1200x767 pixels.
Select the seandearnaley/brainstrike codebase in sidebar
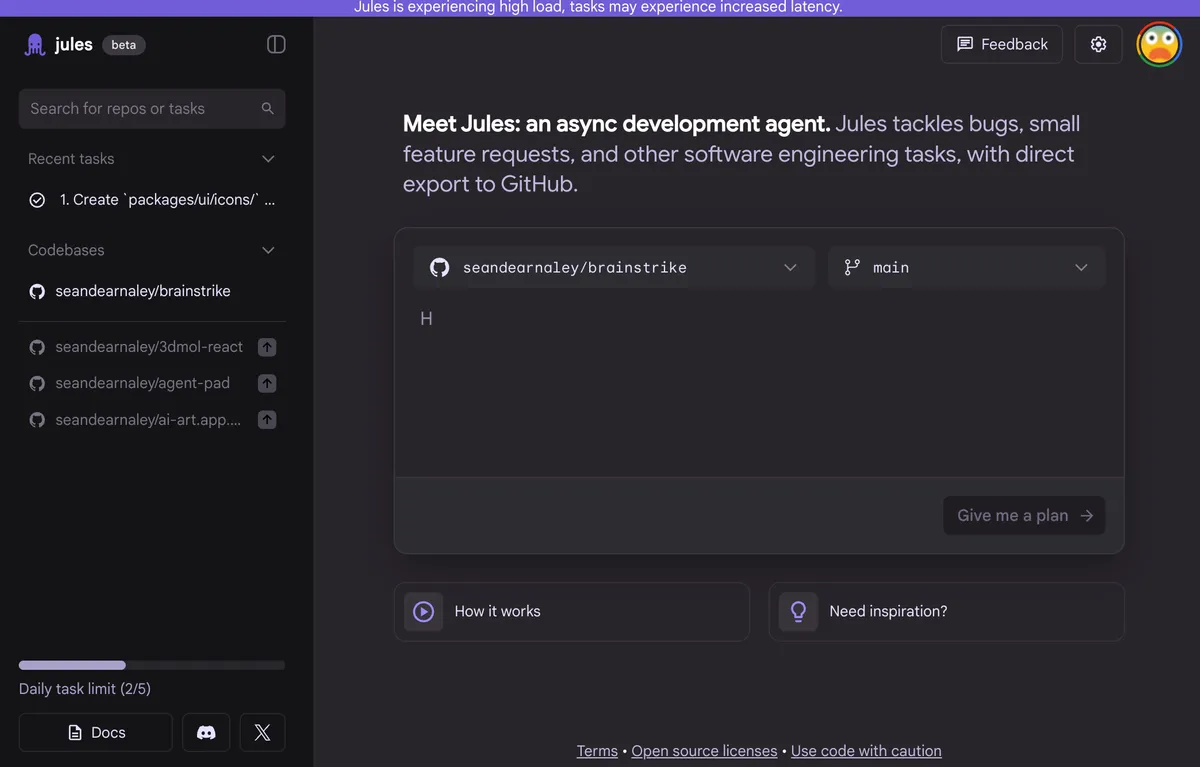tap(142, 291)
